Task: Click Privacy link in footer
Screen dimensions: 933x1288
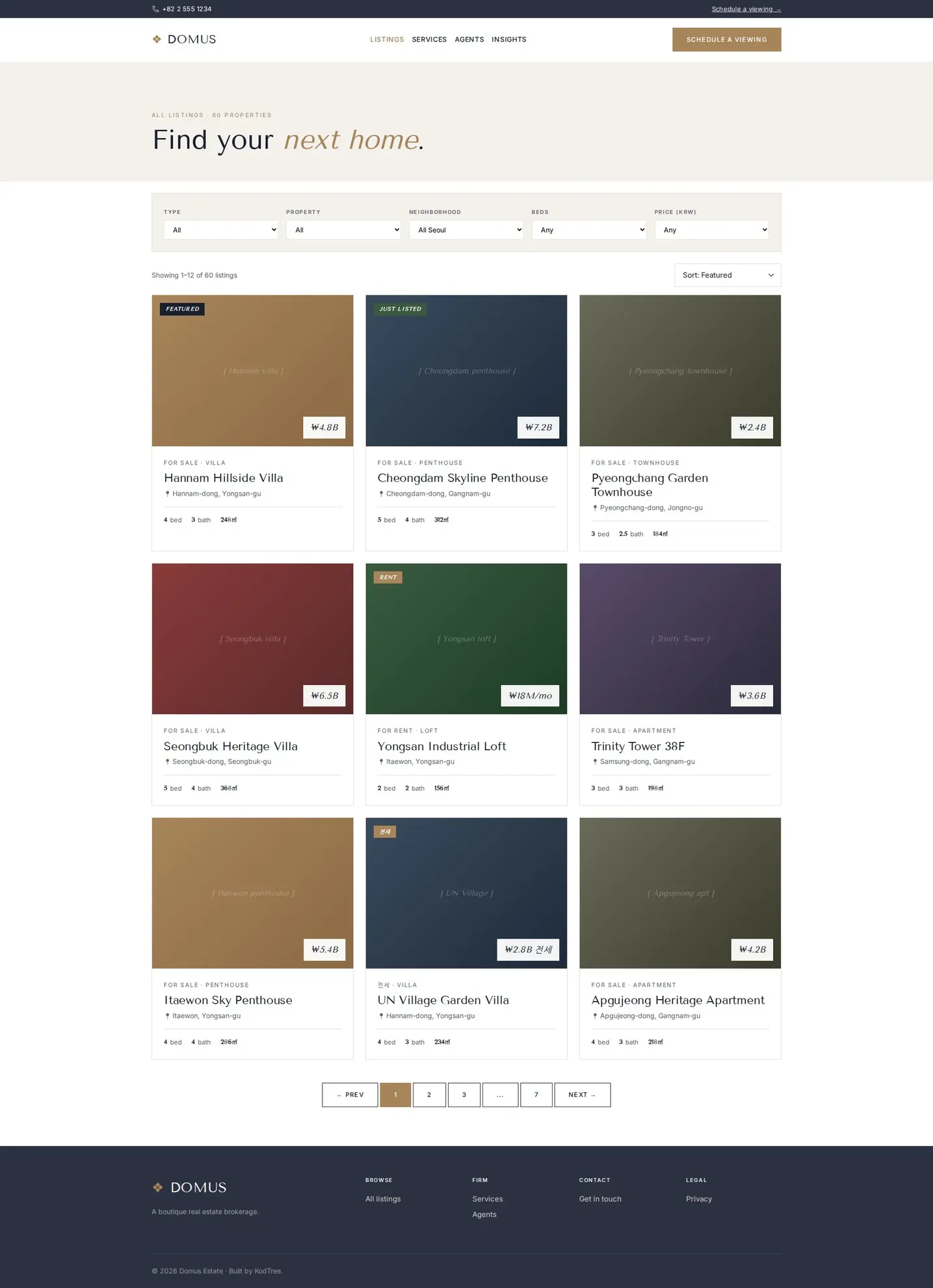Action: pyautogui.click(x=699, y=1199)
